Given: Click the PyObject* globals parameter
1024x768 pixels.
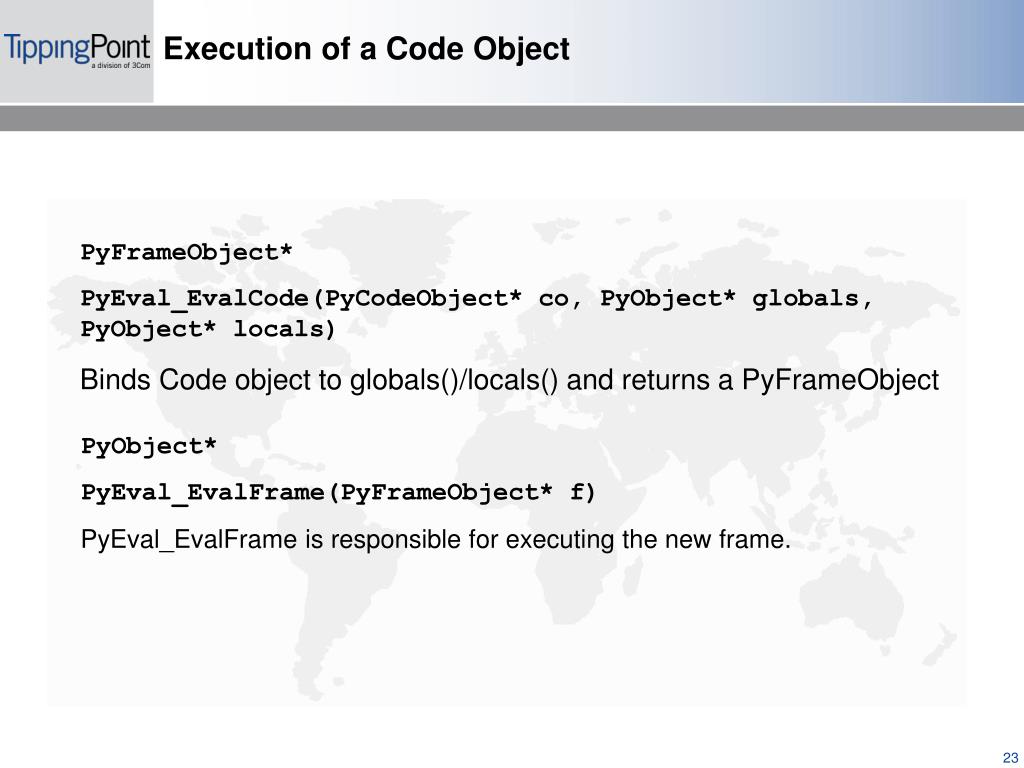Looking at the screenshot, I should (x=729, y=298).
